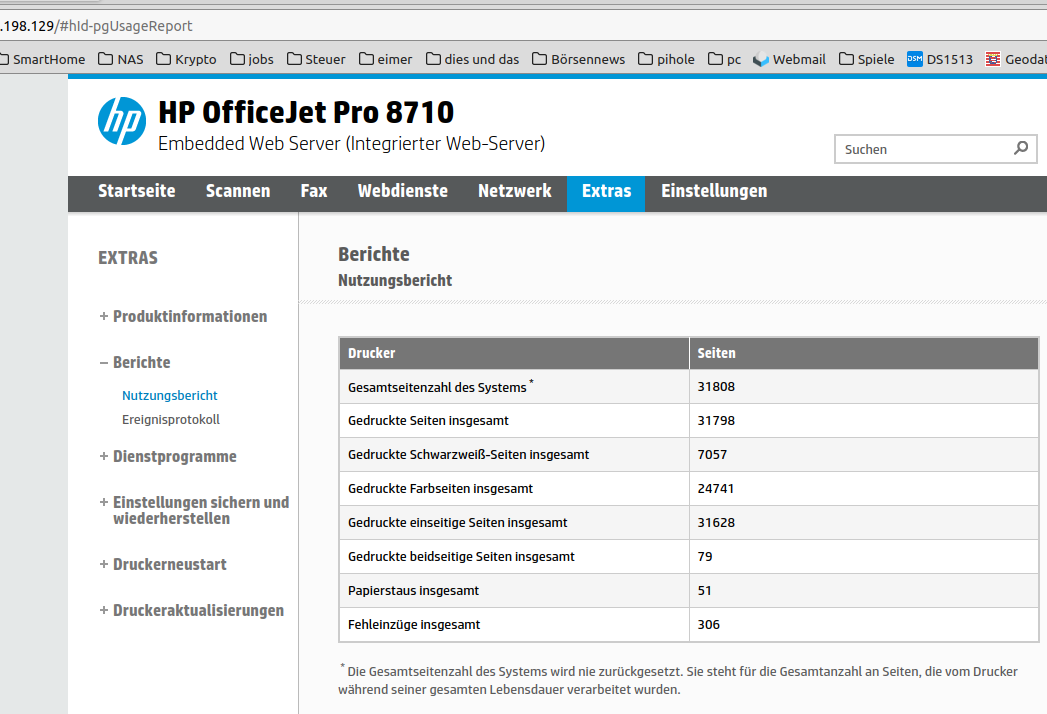1047x714 pixels.
Task: Select the value 79
Action: (x=704, y=557)
